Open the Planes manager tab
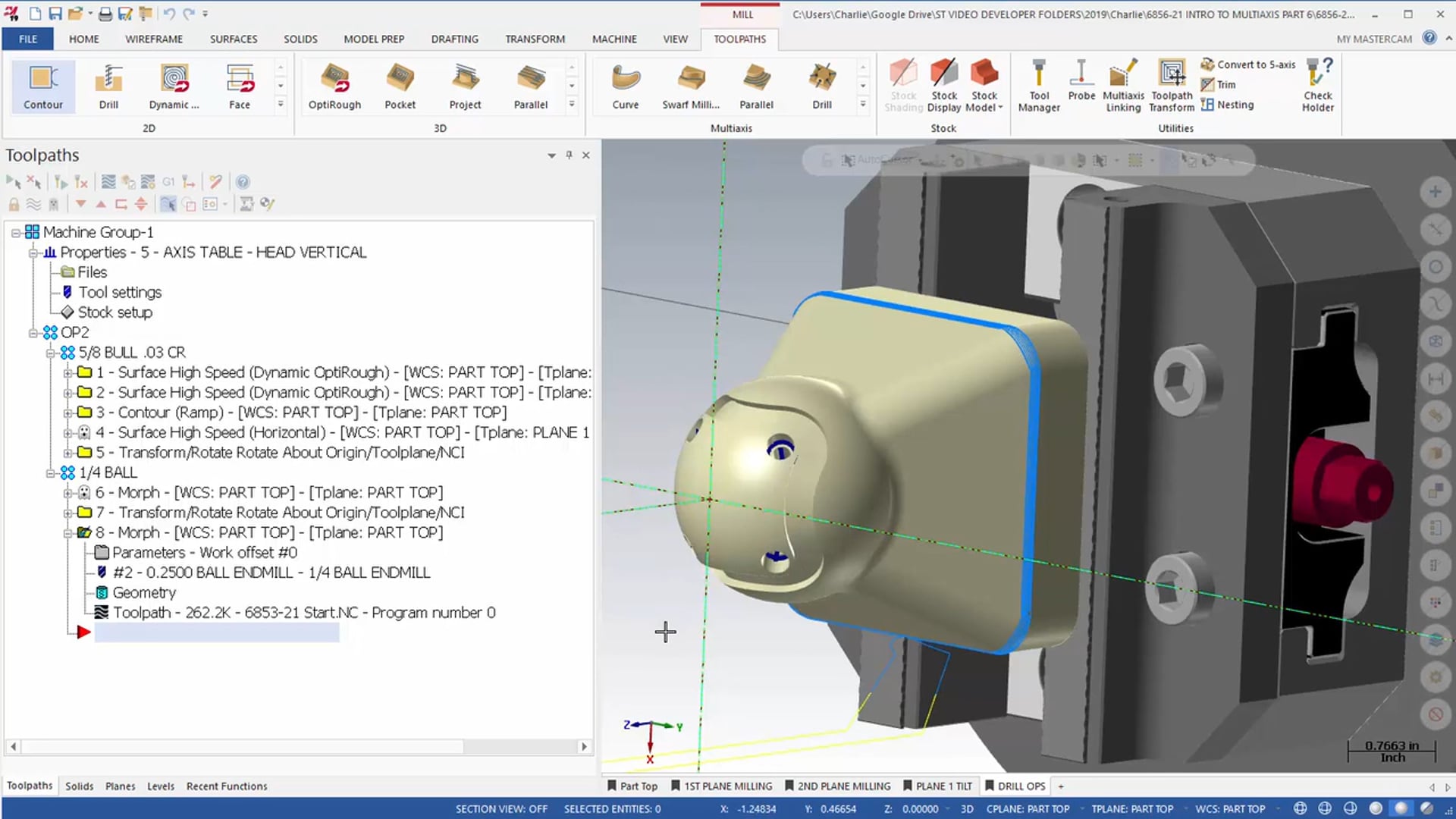1456x819 pixels. [x=120, y=786]
